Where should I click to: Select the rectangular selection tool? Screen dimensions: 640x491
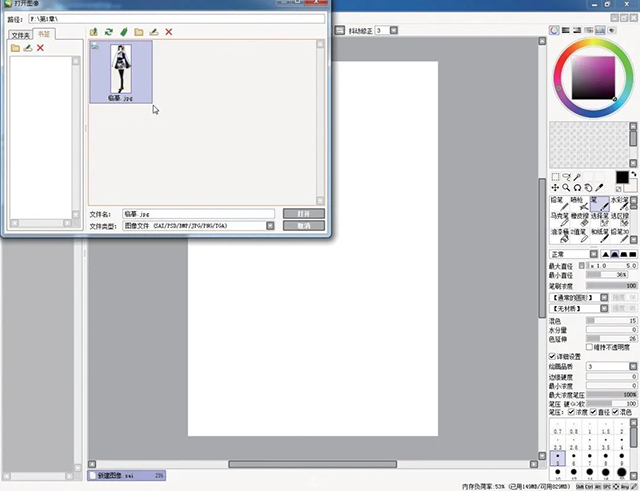coord(555,176)
